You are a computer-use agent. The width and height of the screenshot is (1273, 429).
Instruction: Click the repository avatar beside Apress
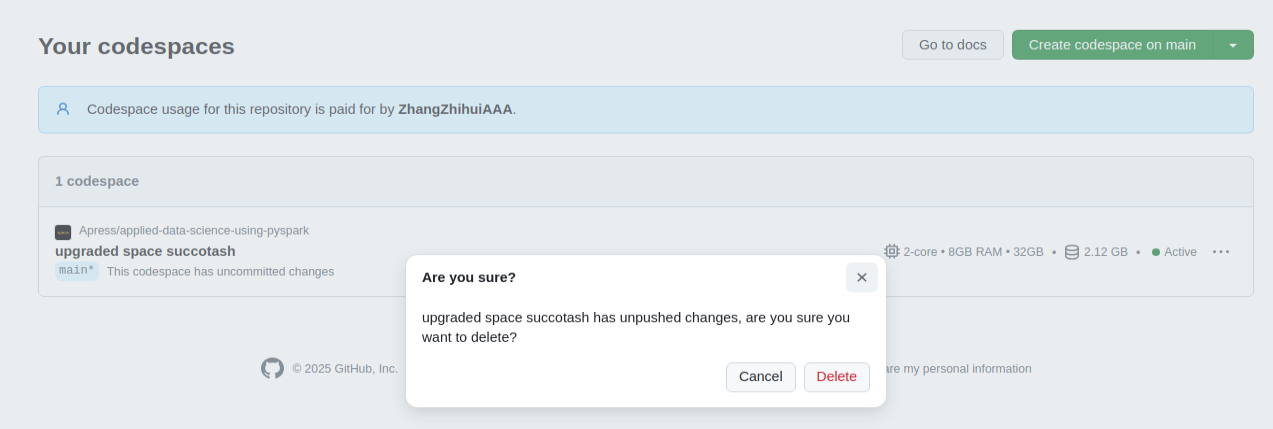[63, 231]
